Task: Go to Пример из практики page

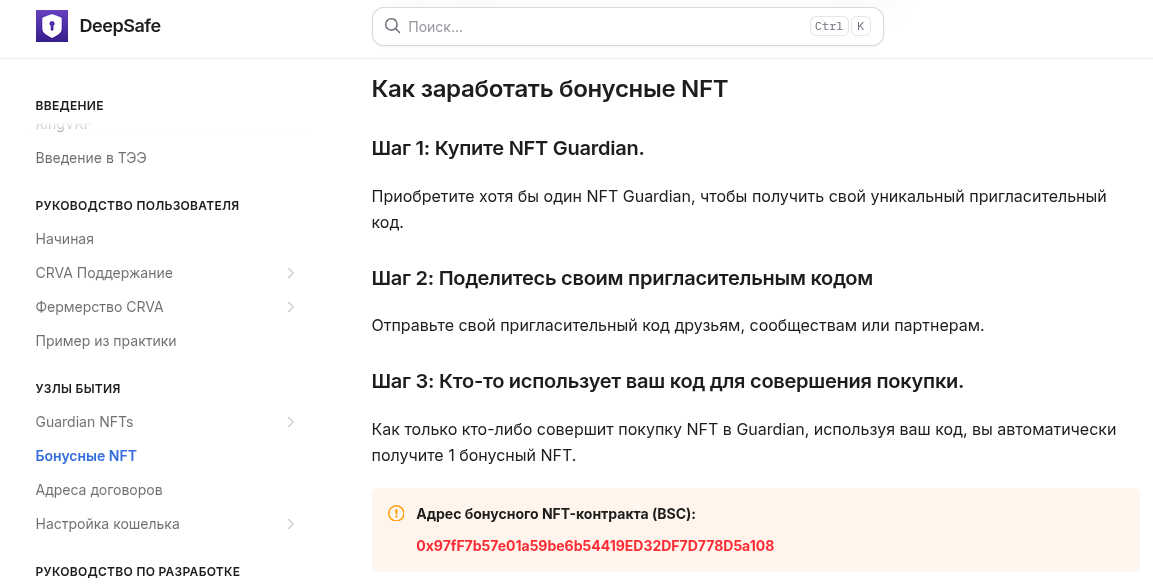Action: (x=106, y=341)
